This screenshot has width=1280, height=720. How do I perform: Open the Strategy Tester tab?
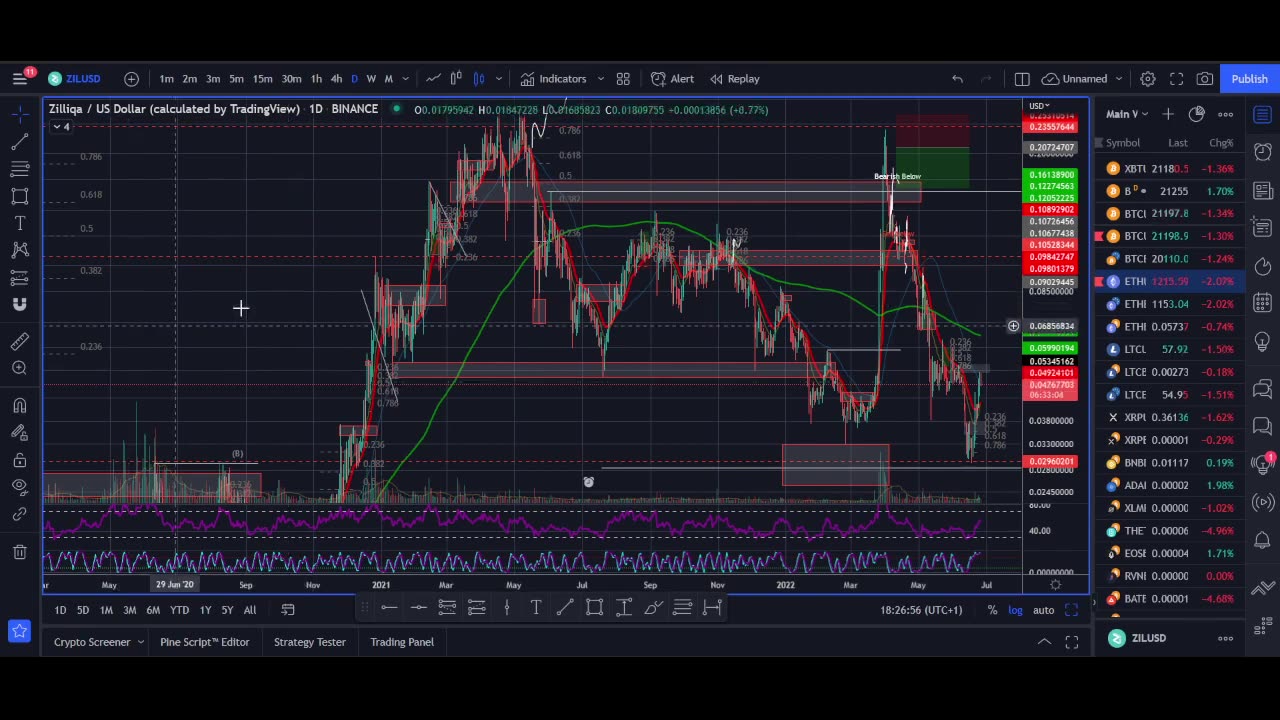click(x=309, y=642)
